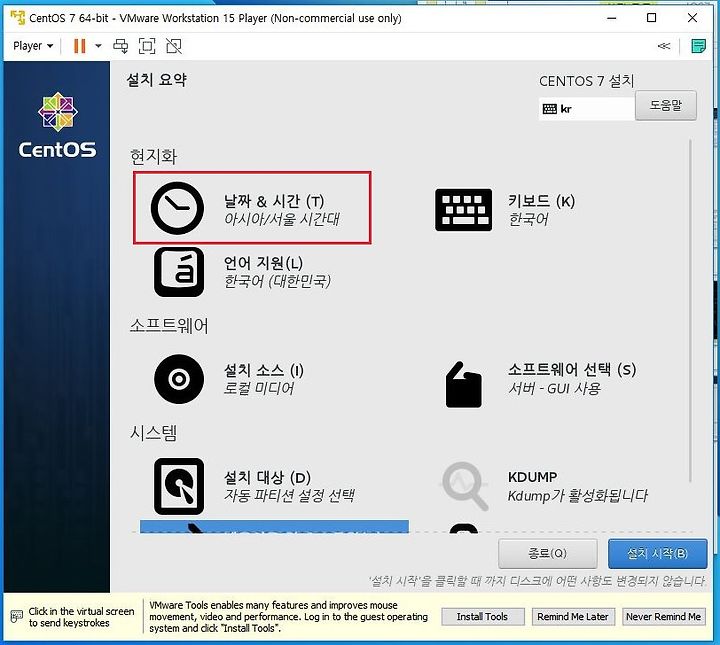Click VMware app icon in title bar
This screenshot has width=720, height=645.
pos(17,18)
